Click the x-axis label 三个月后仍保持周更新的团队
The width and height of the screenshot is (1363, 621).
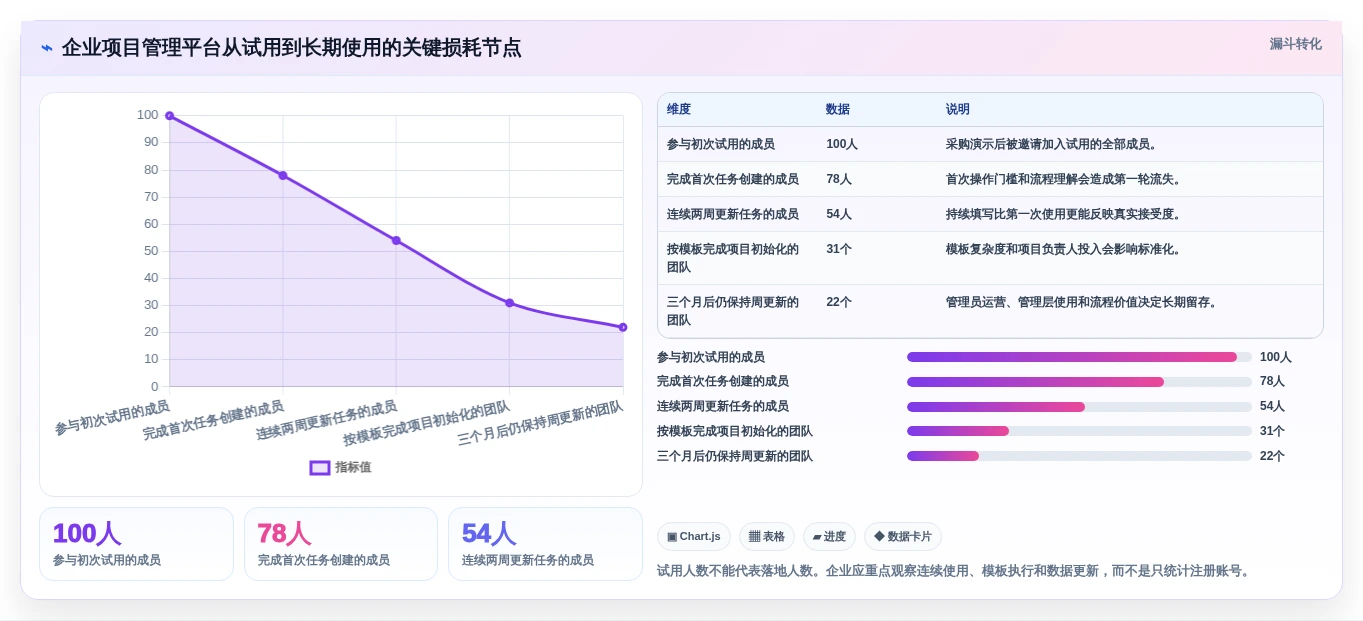pos(540,423)
